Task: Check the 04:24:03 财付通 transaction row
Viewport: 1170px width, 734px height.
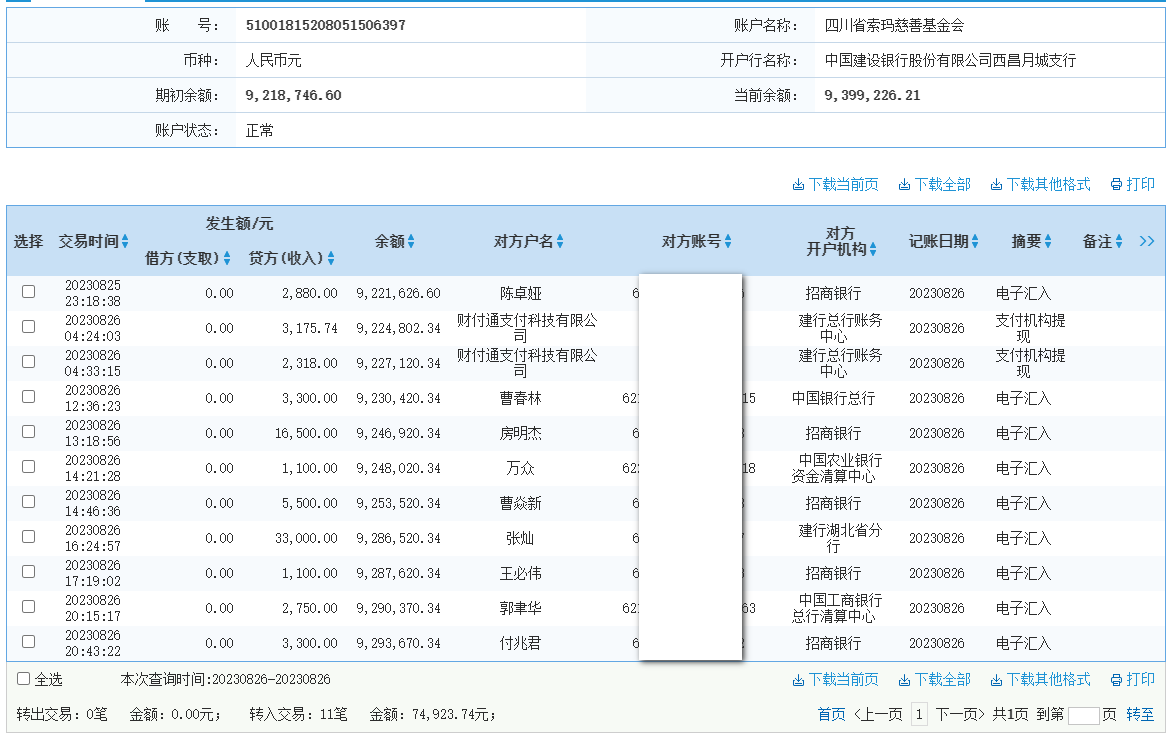Action: (28, 327)
